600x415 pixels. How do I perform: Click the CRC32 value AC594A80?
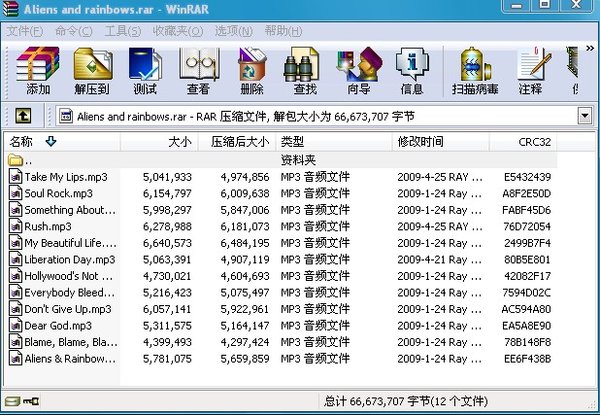(526, 309)
